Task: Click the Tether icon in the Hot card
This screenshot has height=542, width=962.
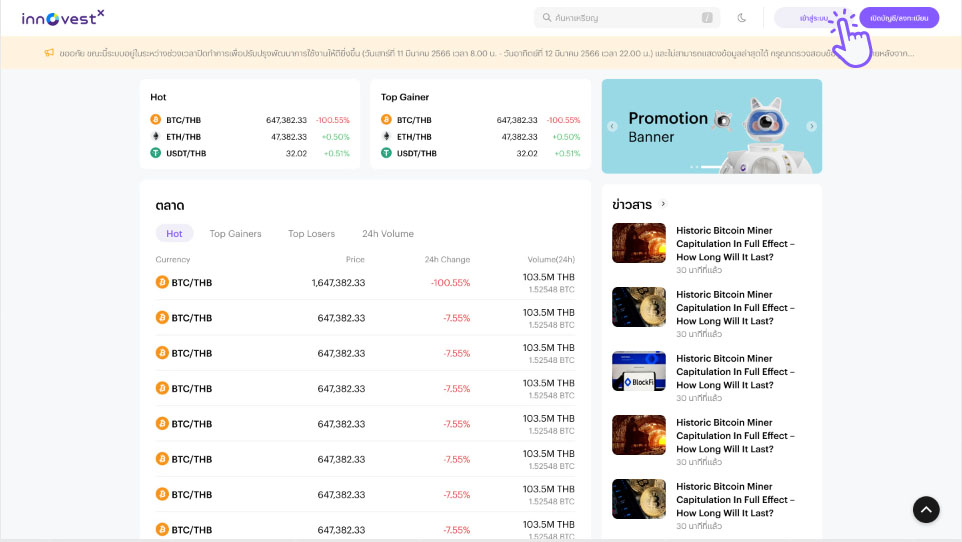Action: click(x=155, y=153)
